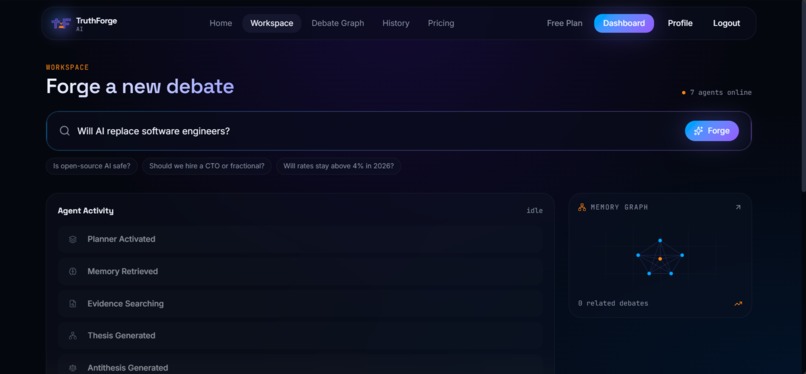806x374 pixels.
Task: Click the Memory Graph header icon
Action: [x=582, y=207]
